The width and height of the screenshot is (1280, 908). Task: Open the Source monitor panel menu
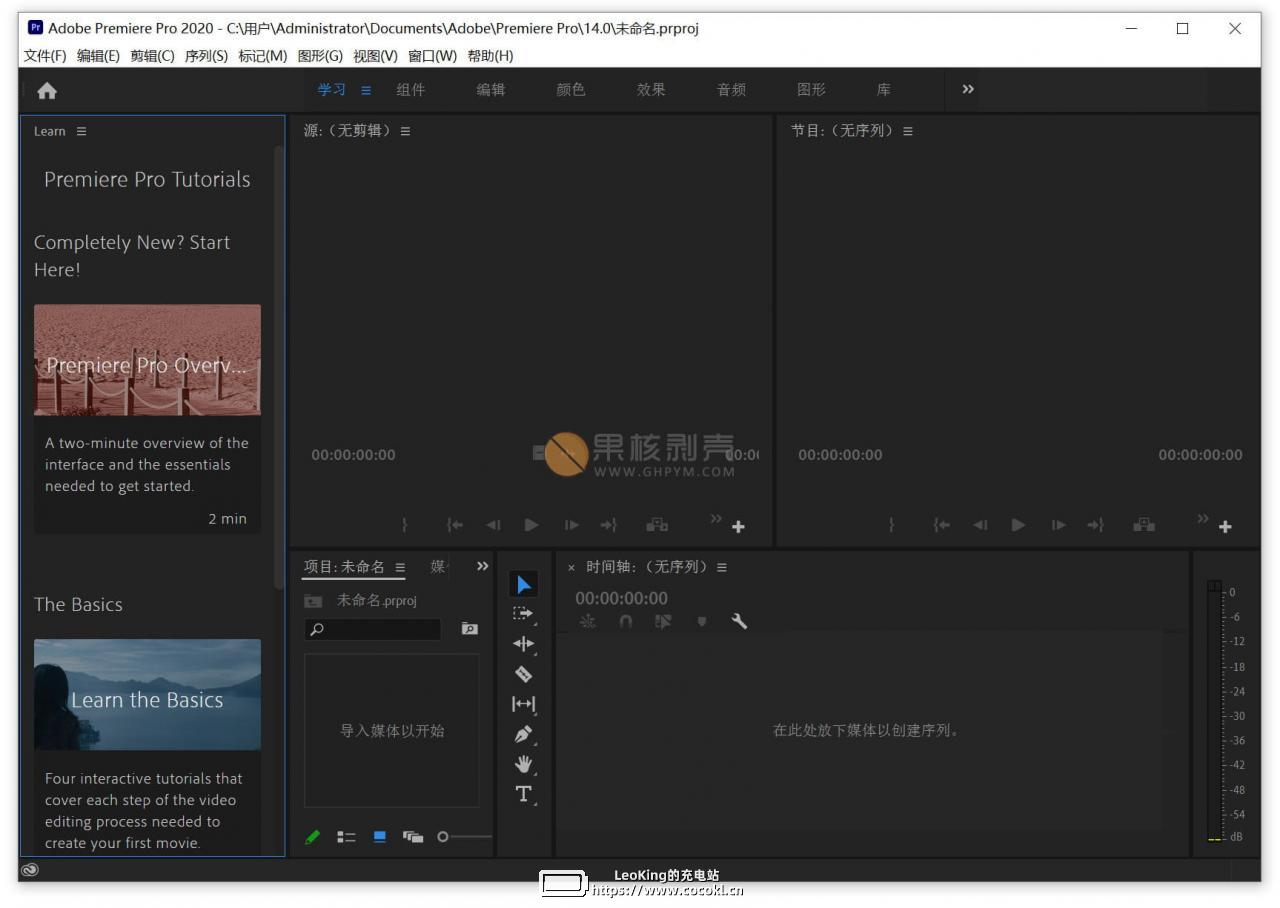pos(405,131)
